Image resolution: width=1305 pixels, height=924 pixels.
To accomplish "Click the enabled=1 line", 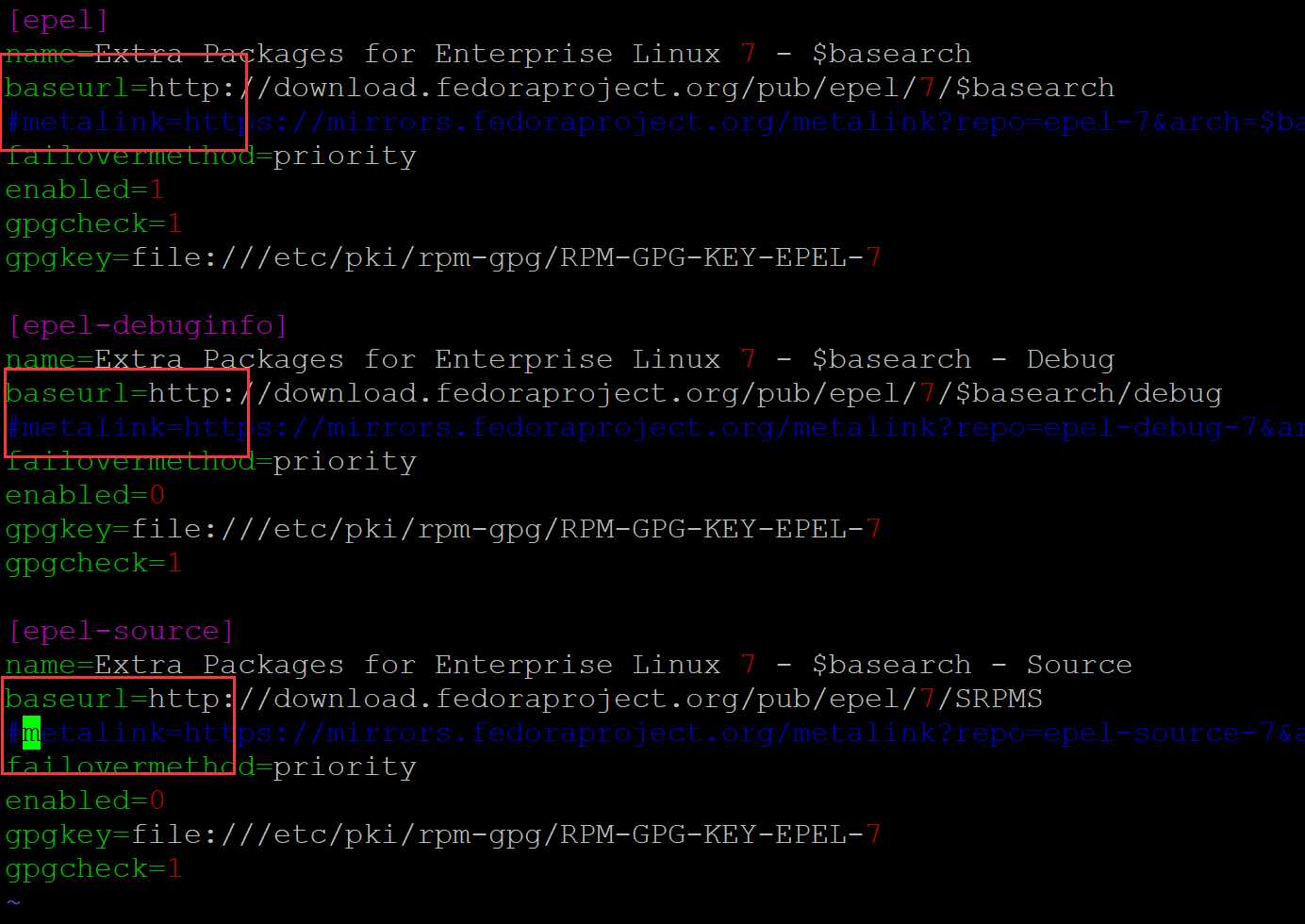I will pyautogui.click(x=85, y=190).
